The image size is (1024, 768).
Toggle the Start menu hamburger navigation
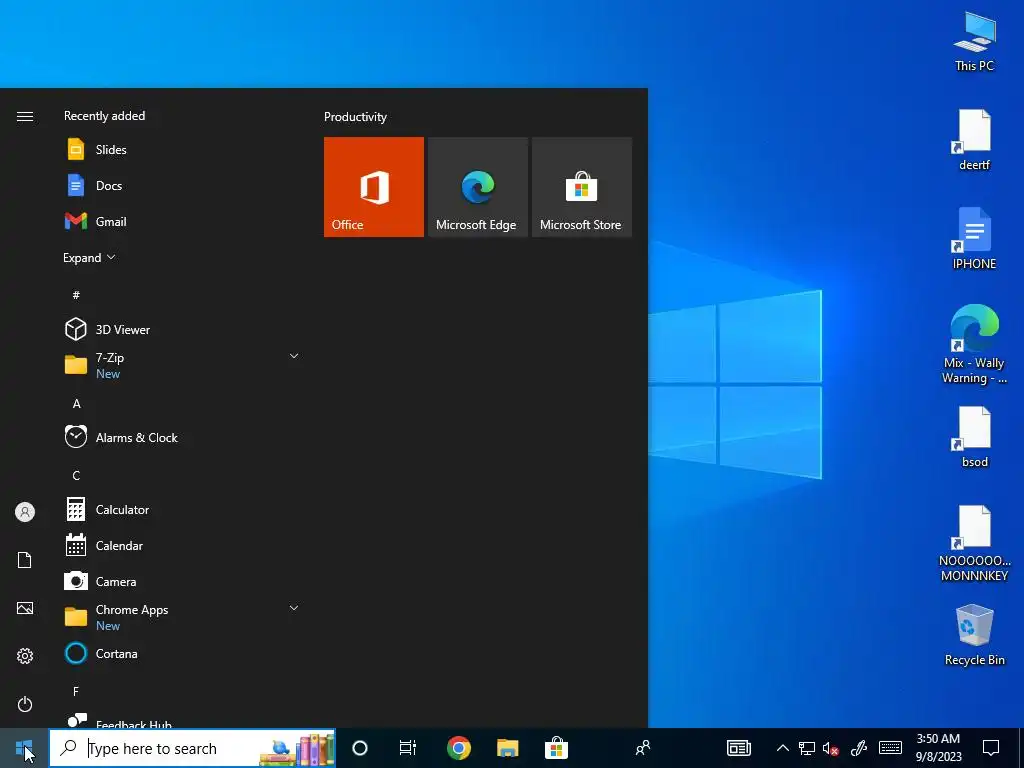pos(25,116)
